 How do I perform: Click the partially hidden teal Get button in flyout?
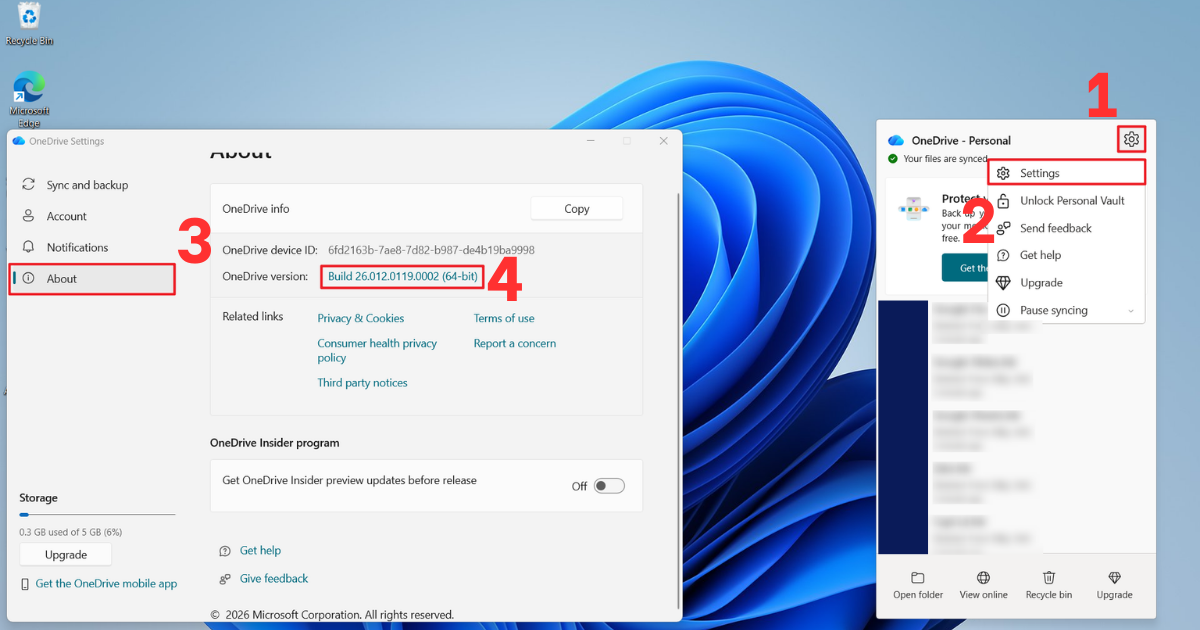pyautogui.click(x=964, y=268)
